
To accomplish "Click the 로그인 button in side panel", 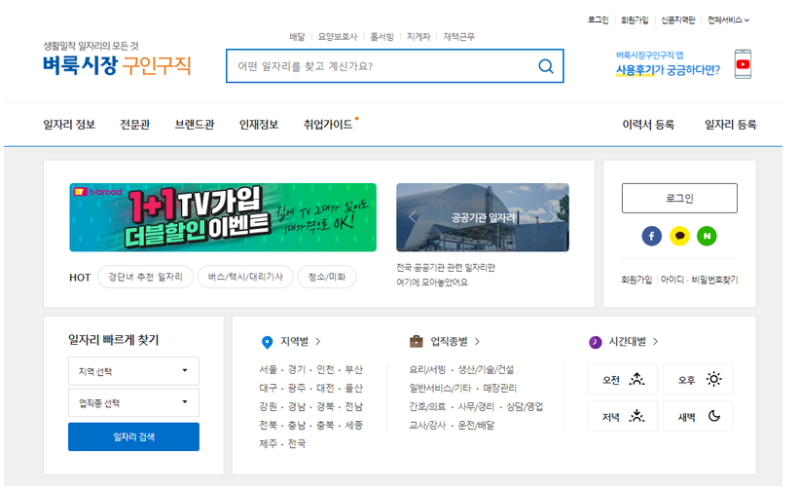I will [680, 198].
